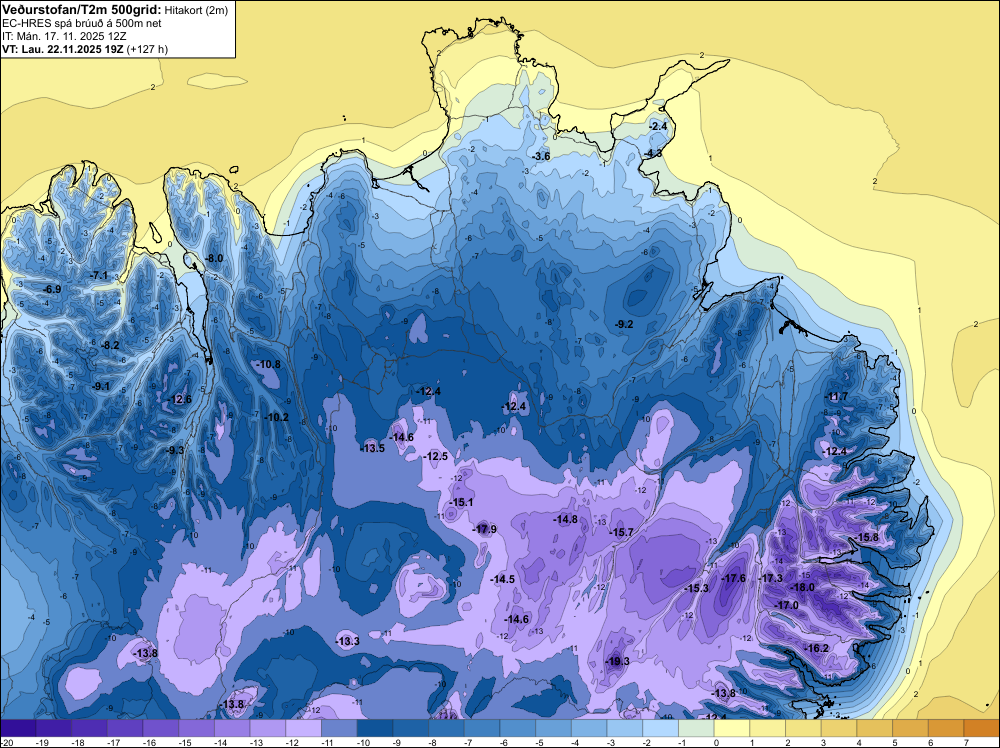Click the initial time 'IT: Mán. 17. 11. 2025 12Z'
The image size is (1000, 748).
tap(64, 36)
